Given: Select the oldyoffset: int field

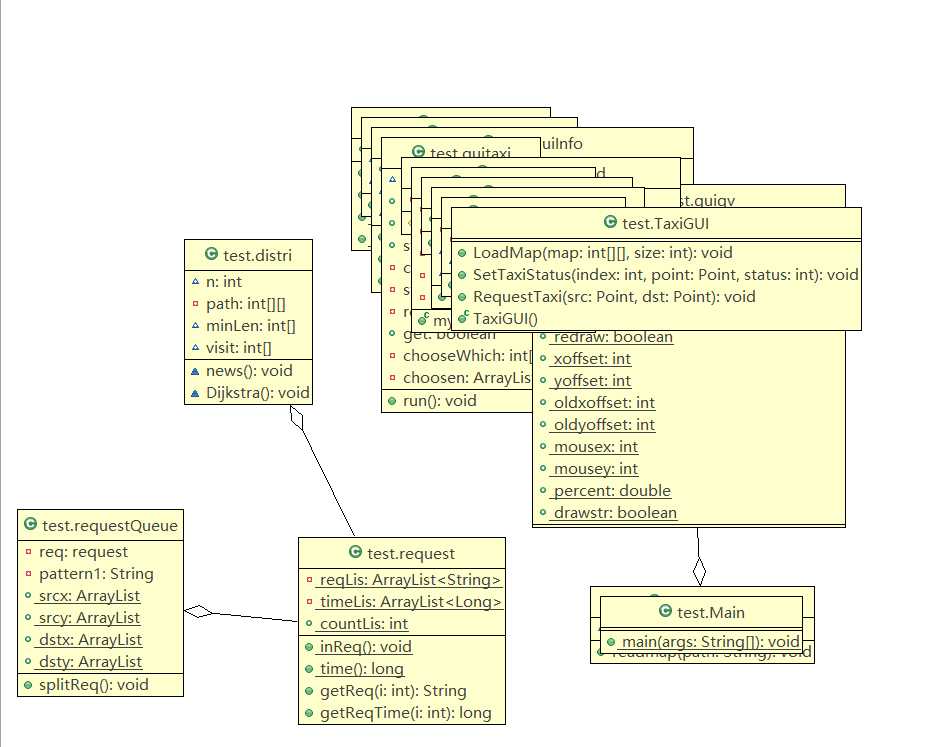Looking at the screenshot, I should 604,425.
